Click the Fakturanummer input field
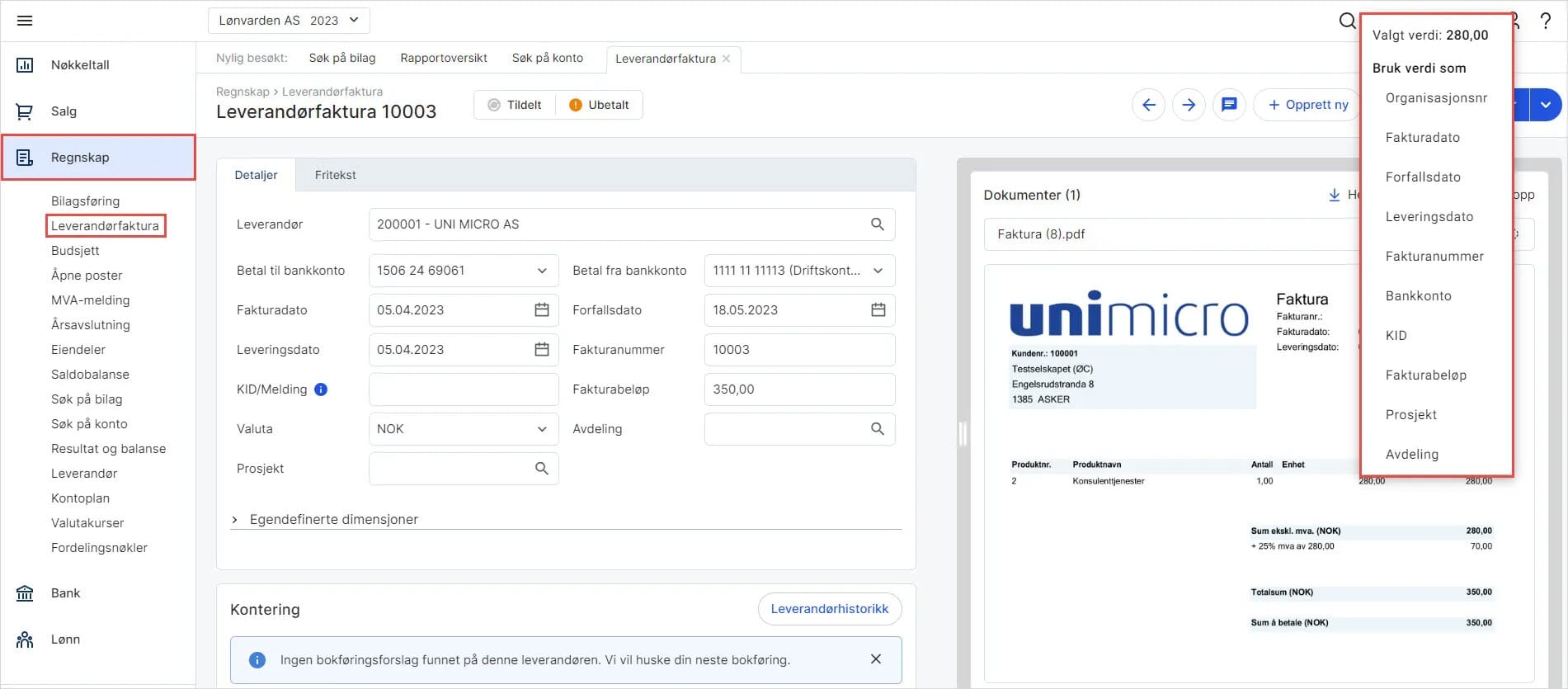This screenshot has width=1568, height=689. pos(798,350)
